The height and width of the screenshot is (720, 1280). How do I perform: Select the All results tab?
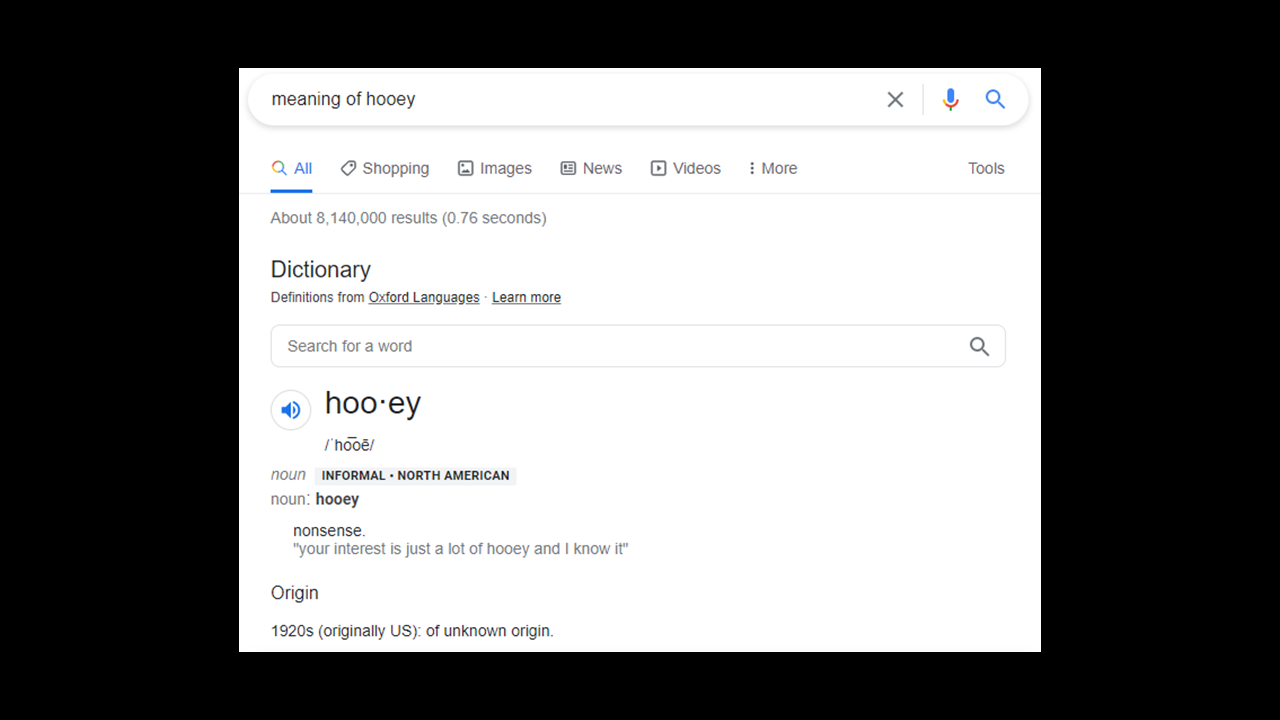click(x=292, y=168)
